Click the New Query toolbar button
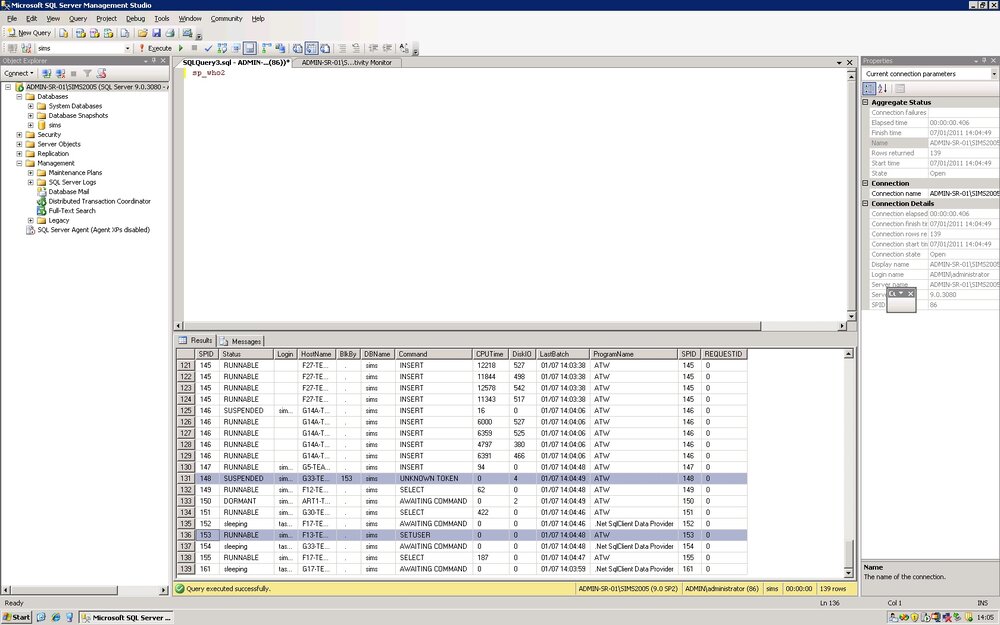 (x=29, y=33)
